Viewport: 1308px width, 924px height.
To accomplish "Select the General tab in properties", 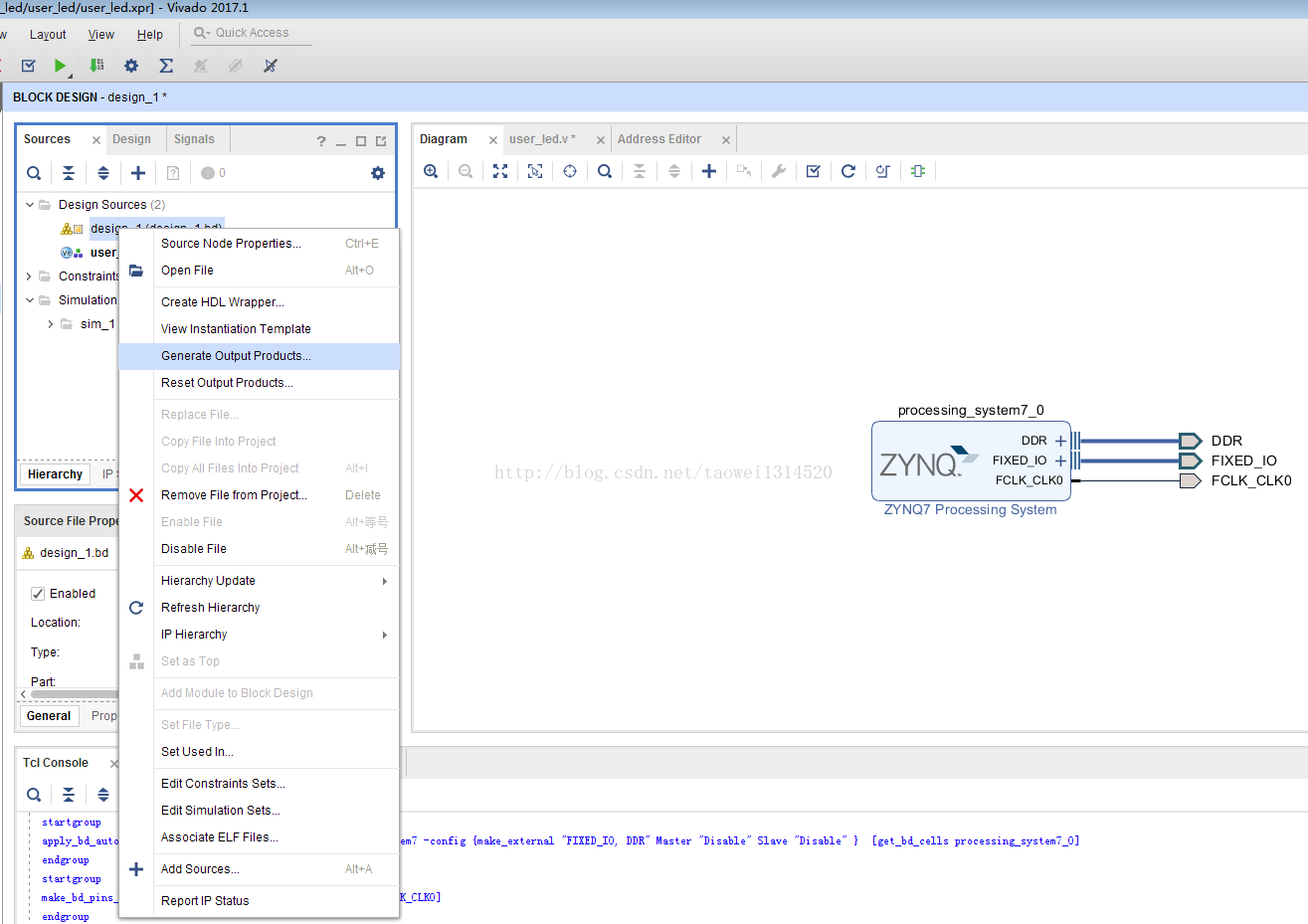I will [x=49, y=716].
